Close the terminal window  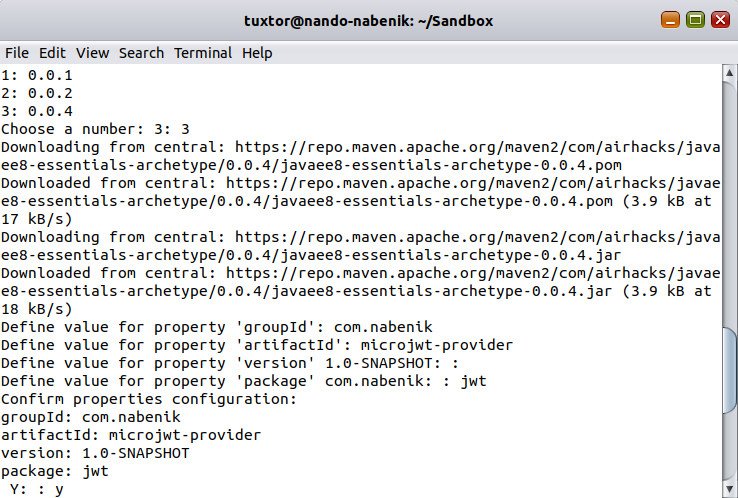tap(718, 19)
